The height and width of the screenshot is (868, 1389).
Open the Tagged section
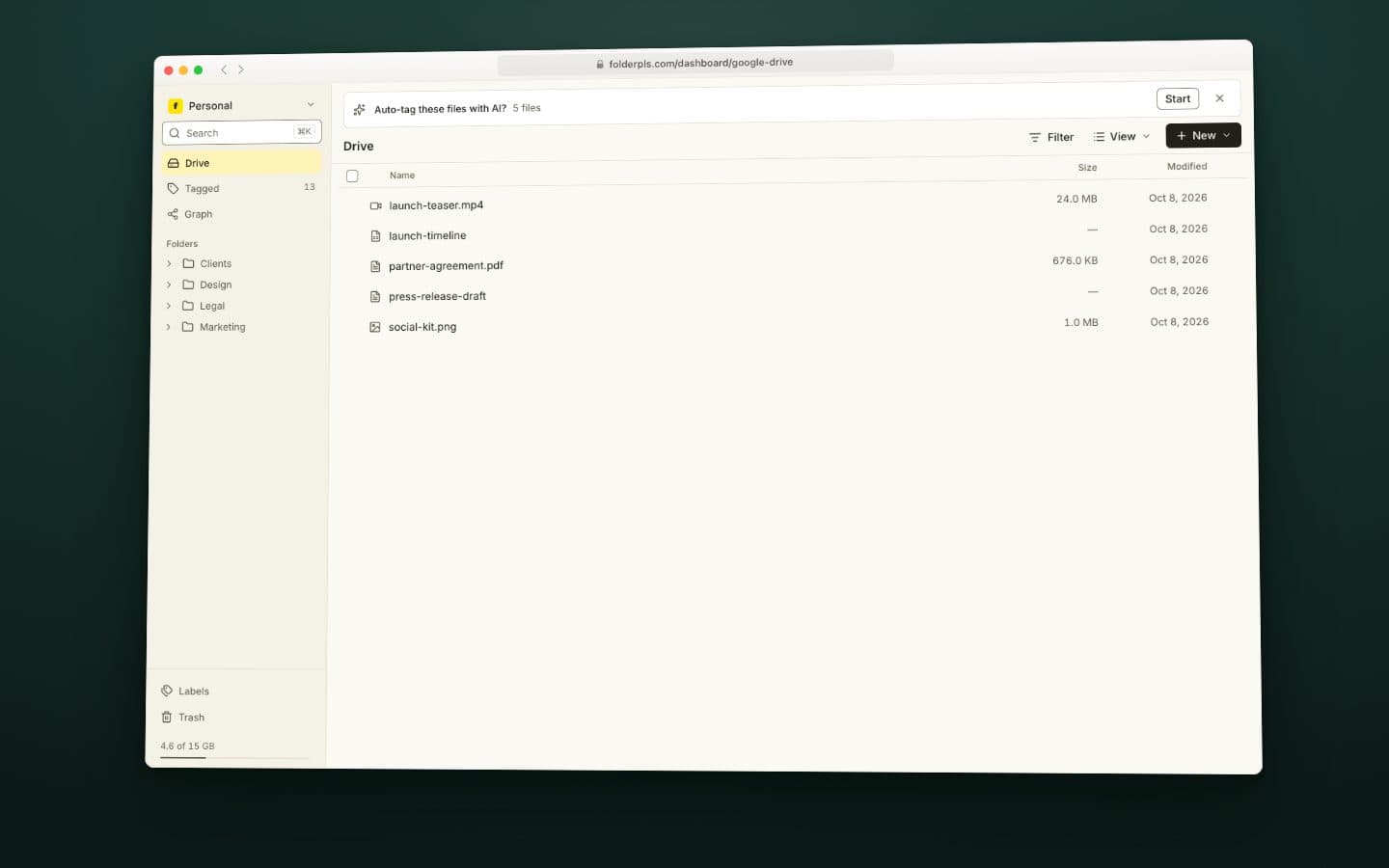point(241,188)
